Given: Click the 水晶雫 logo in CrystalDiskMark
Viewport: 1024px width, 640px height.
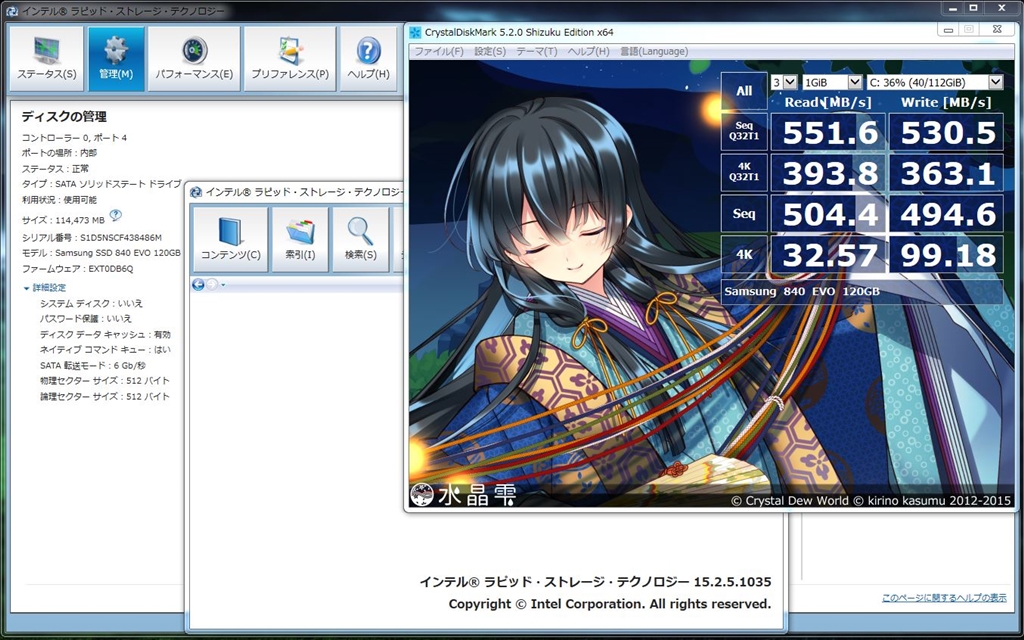Looking at the screenshot, I should [463, 494].
